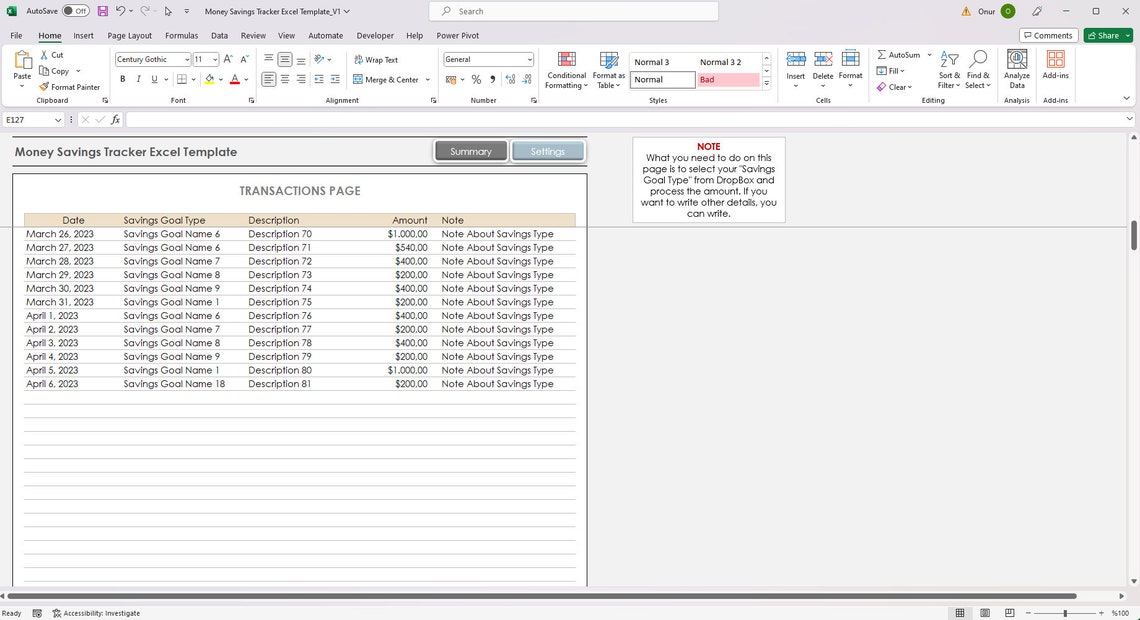
Task: Toggle italic formatting
Action: (x=138, y=79)
